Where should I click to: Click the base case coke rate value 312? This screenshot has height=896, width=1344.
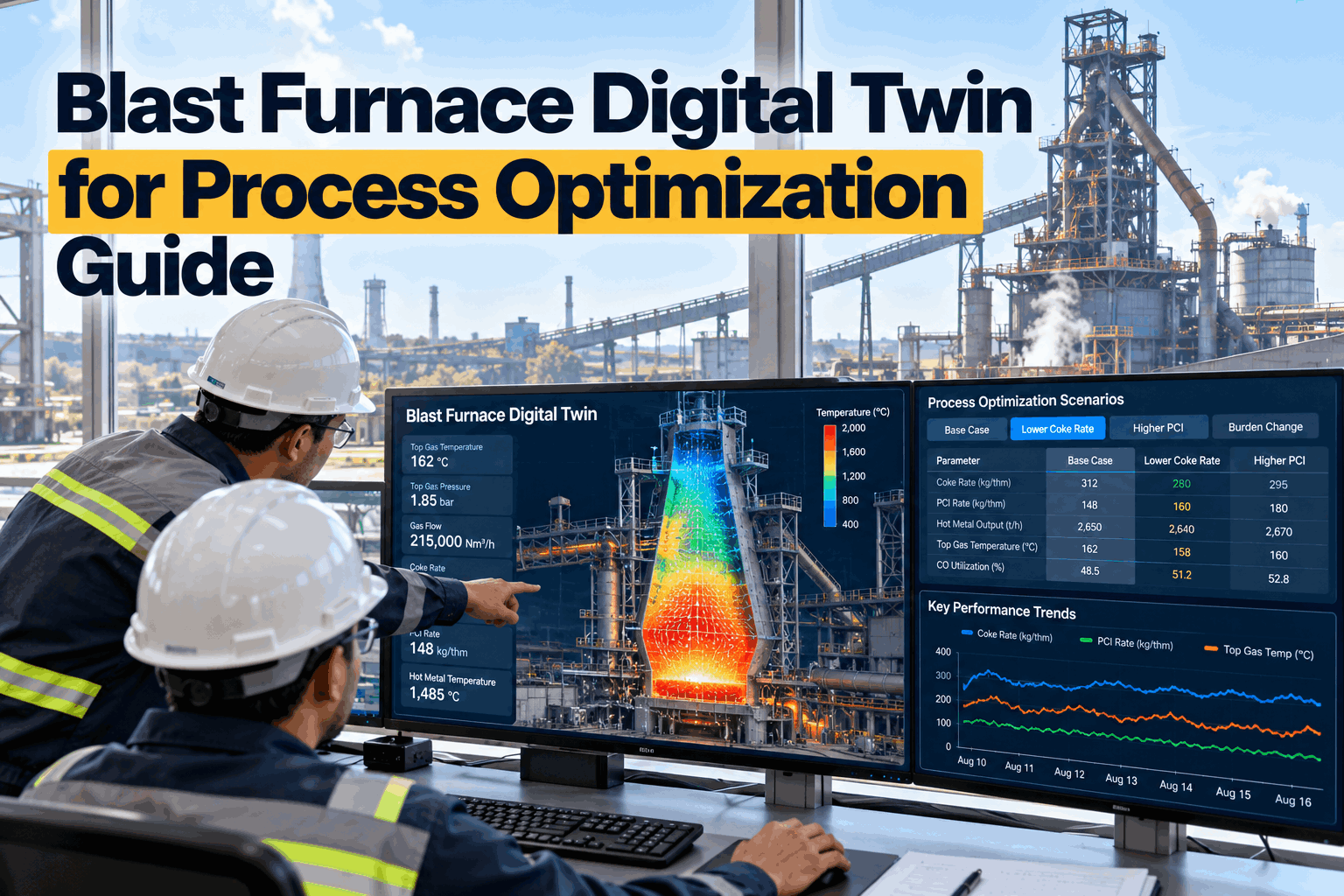[1089, 483]
